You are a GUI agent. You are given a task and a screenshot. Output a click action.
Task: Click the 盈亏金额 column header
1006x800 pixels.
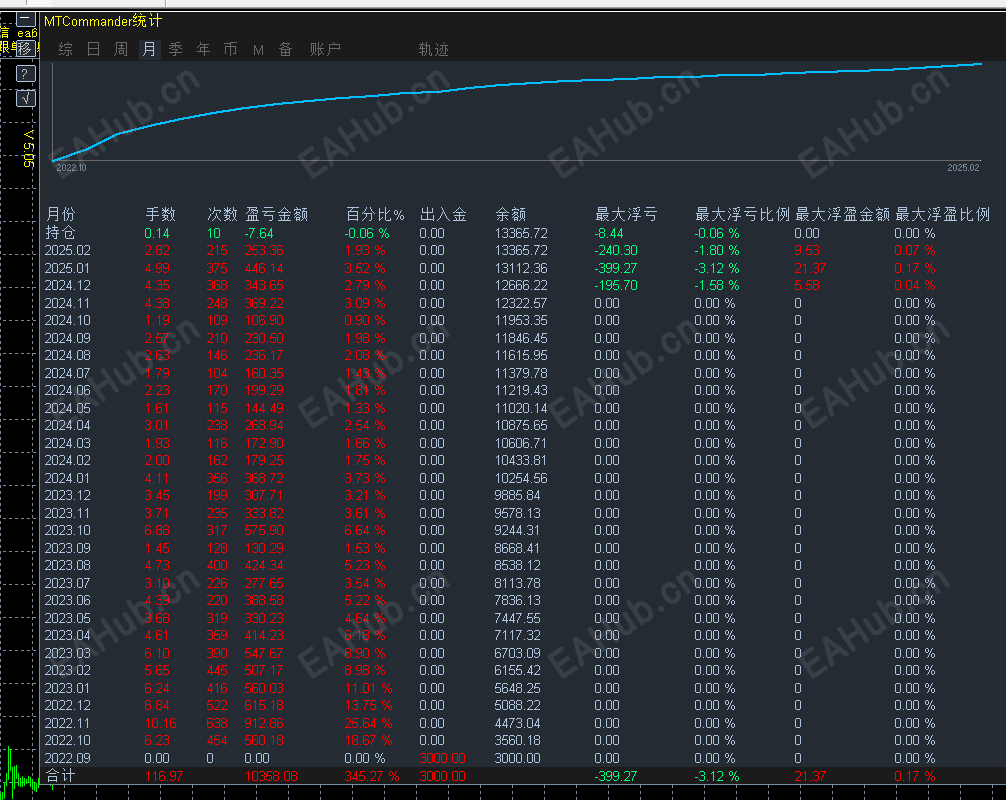click(x=277, y=214)
